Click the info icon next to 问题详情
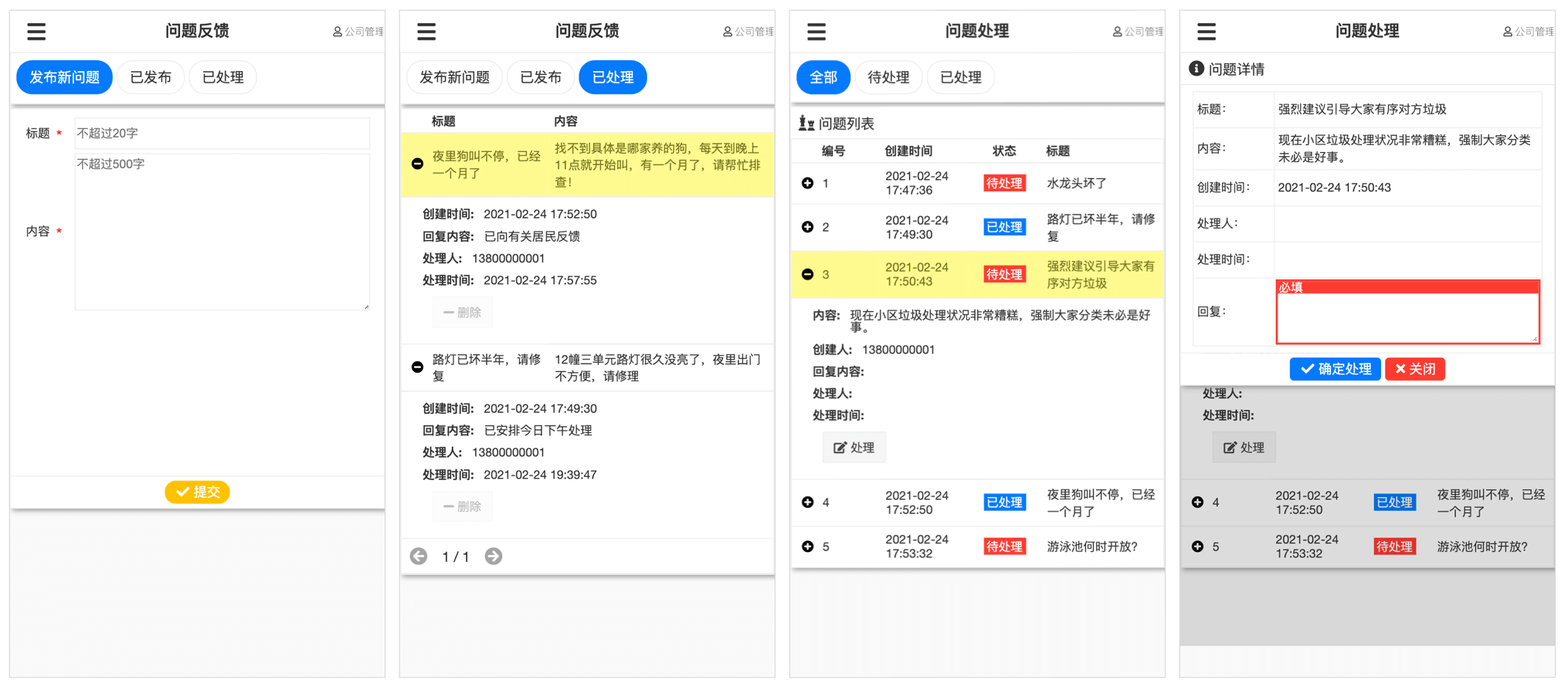The width and height of the screenshot is (1568, 687). pyautogui.click(x=1196, y=69)
